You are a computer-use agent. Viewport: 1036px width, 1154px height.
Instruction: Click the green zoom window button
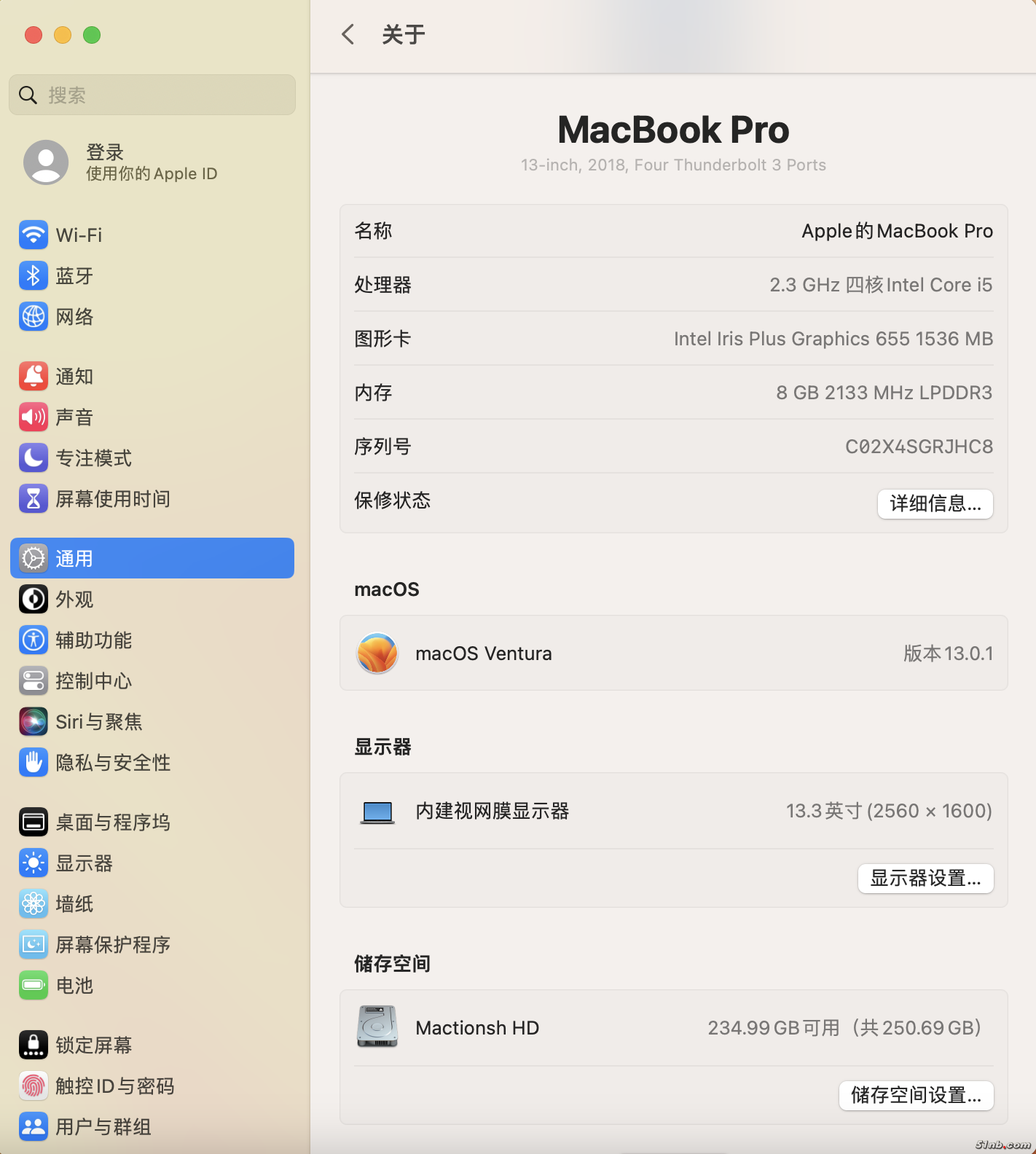92,35
